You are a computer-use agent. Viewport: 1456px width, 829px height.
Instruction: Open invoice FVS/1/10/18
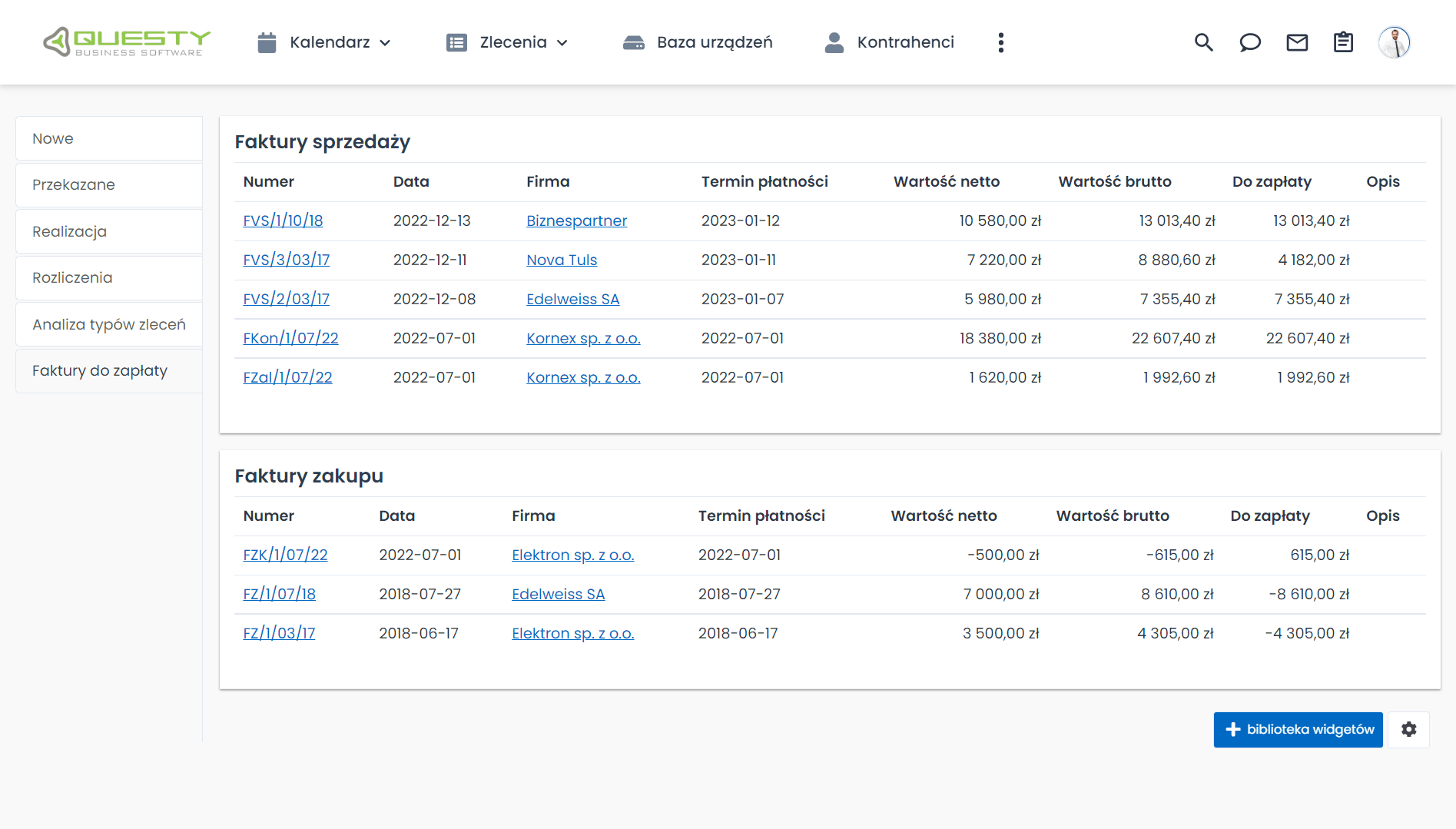(x=283, y=221)
